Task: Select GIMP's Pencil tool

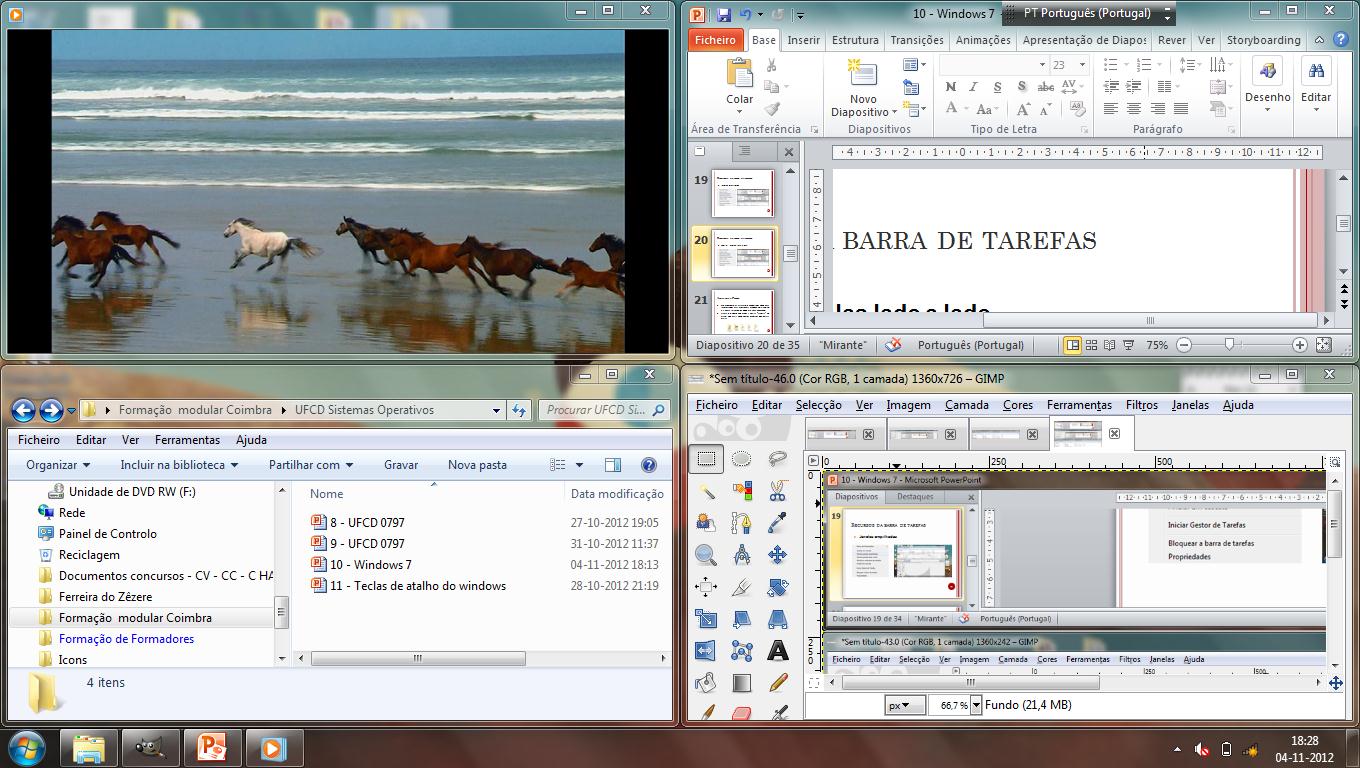Action: (777, 683)
